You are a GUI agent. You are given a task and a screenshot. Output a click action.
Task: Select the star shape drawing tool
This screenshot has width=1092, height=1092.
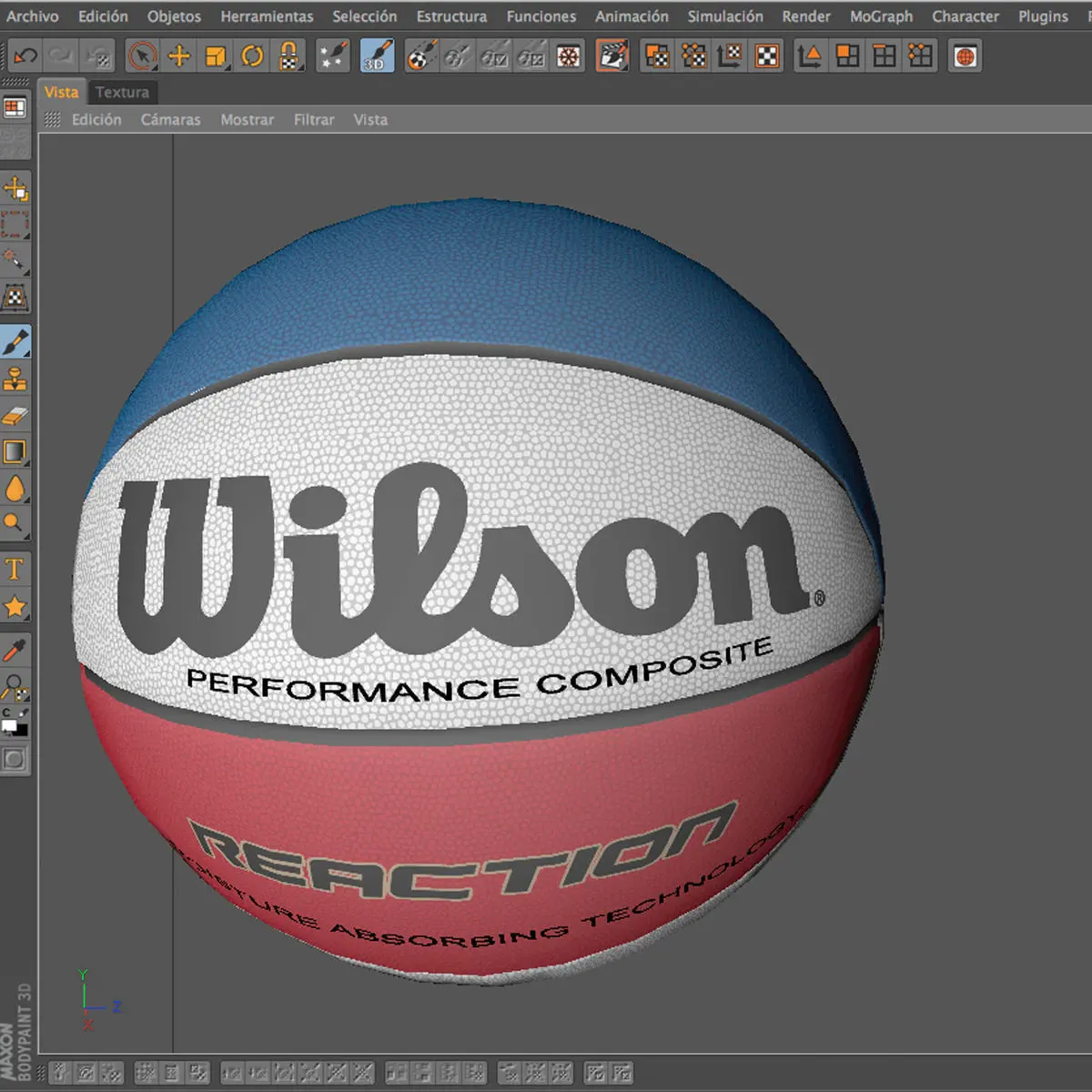15,606
